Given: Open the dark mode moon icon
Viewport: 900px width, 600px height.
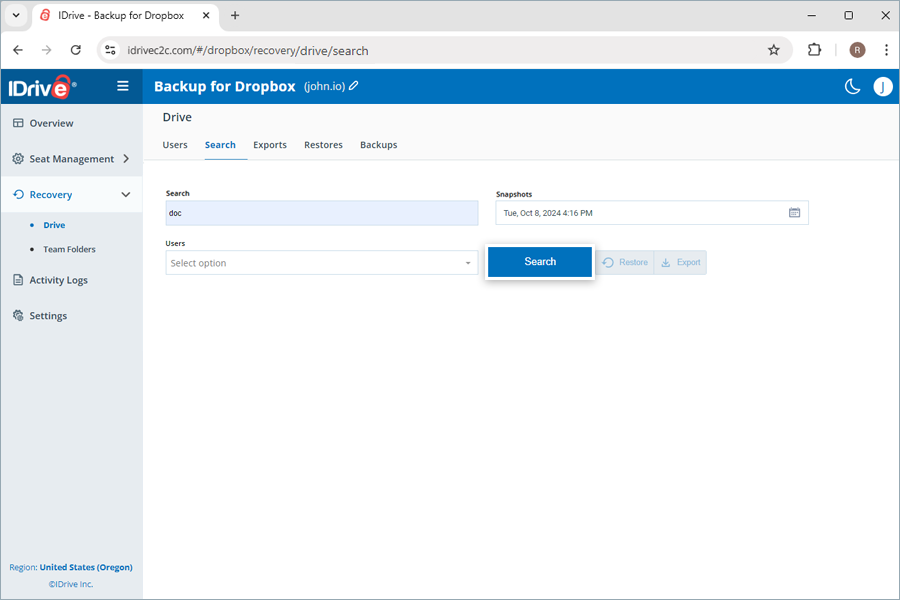Looking at the screenshot, I should point(852,87).
